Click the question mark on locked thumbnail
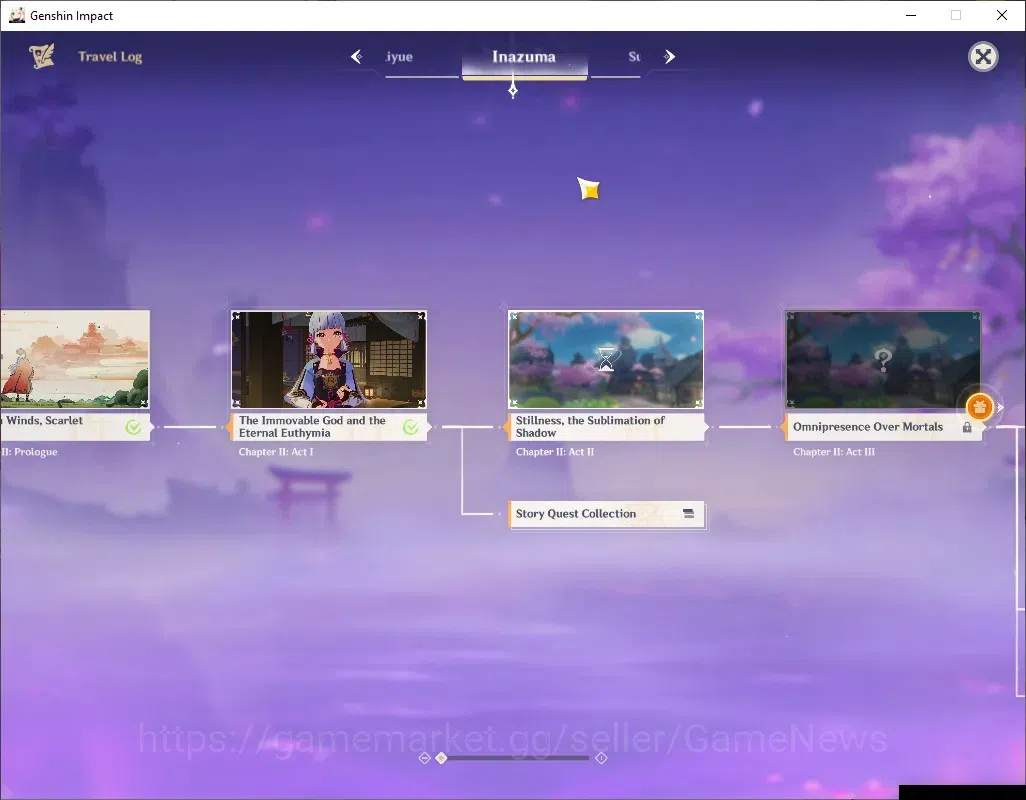 [883, 359]
